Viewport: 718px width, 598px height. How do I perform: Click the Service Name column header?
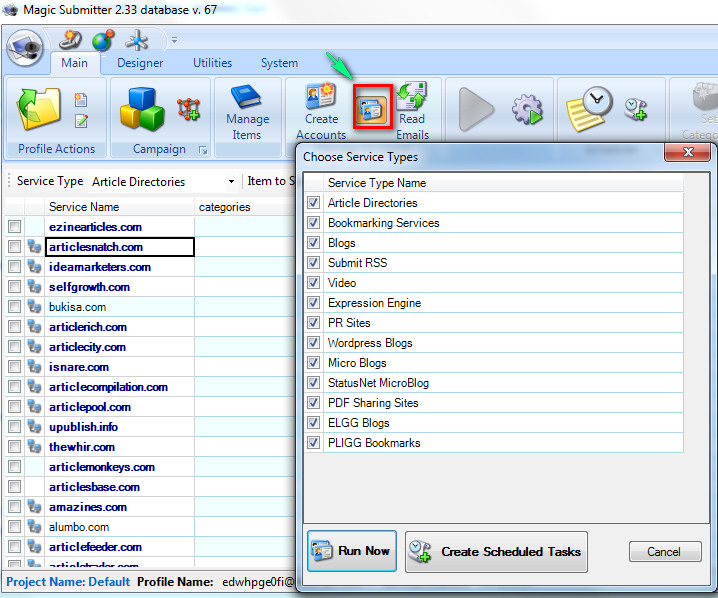coord(120,207)
